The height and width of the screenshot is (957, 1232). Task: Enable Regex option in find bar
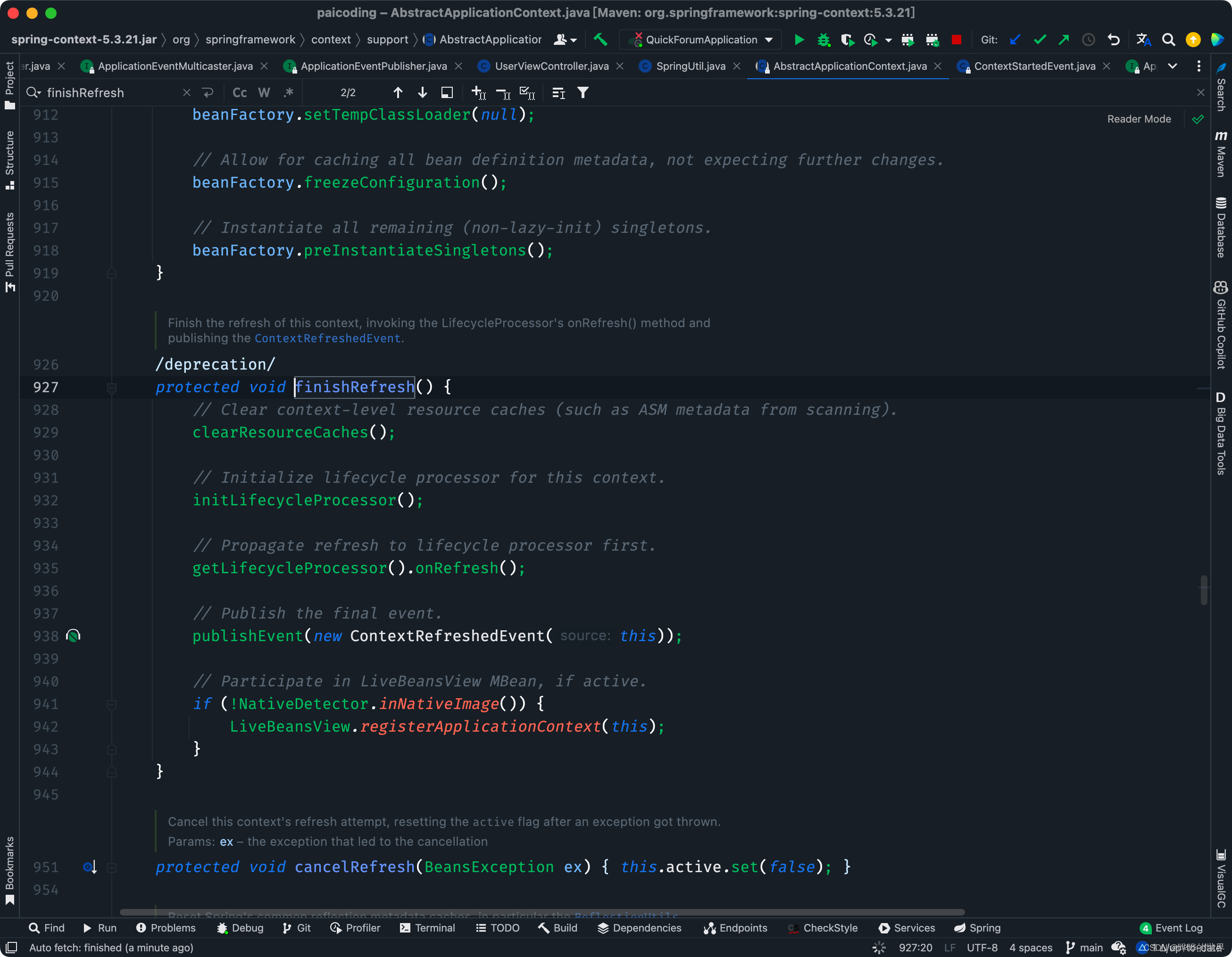(288, 92)
